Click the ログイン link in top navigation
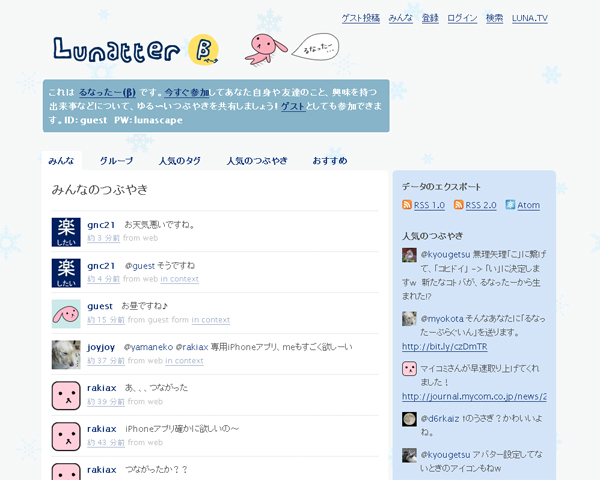Image resolution: width=600 pixels, height=480 pixels. (462, 18)
